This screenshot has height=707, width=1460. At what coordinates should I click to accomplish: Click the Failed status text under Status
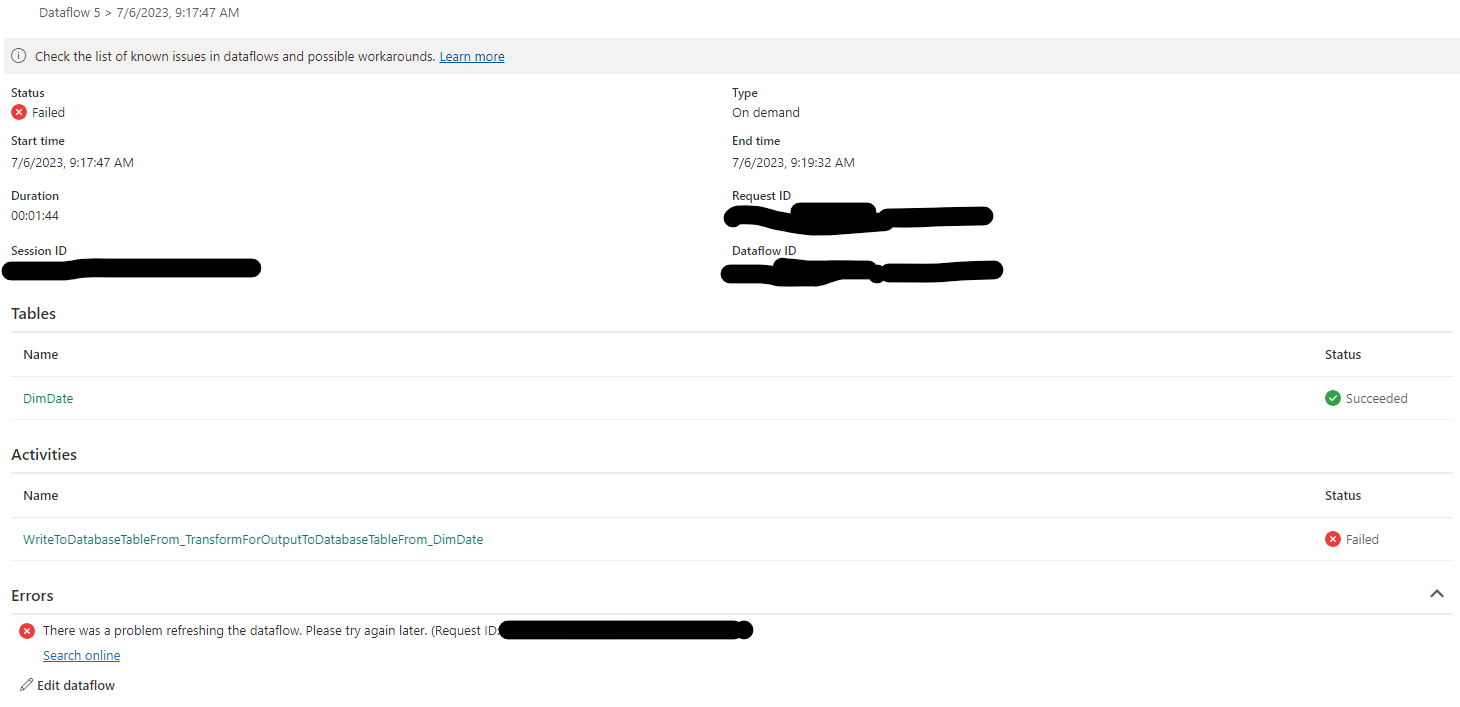[48, 113]
